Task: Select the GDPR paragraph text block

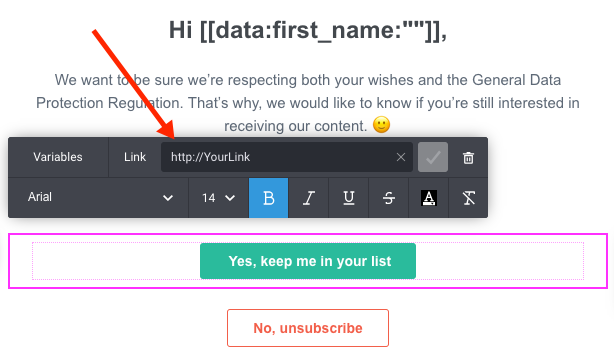Action: 308,103
